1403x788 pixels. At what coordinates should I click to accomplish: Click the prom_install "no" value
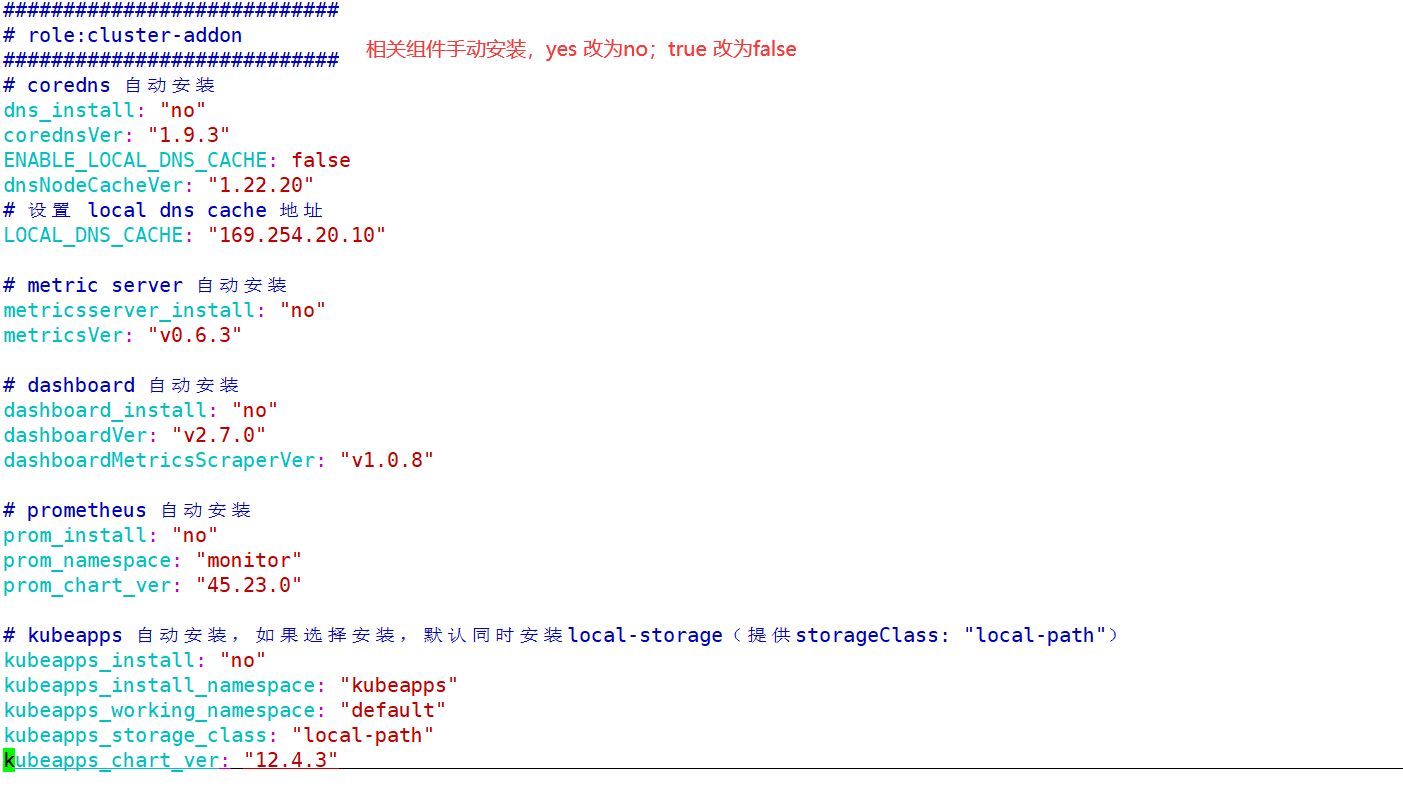tap(195, 535)
